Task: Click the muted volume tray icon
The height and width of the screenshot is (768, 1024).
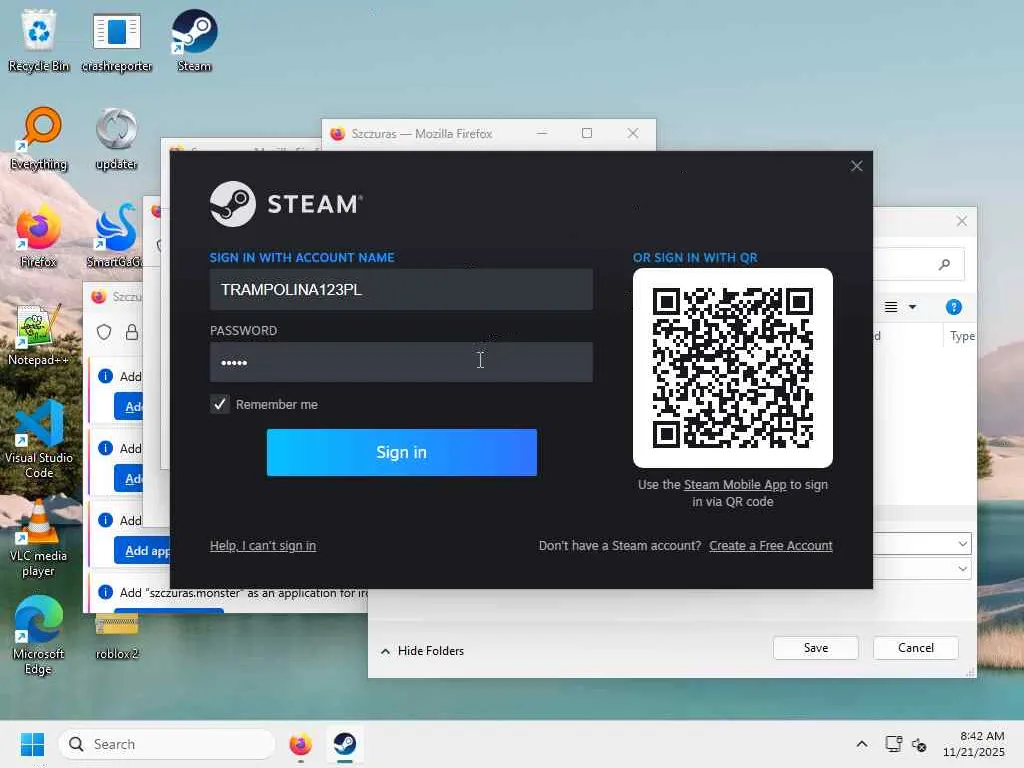Action: point(919,744)
